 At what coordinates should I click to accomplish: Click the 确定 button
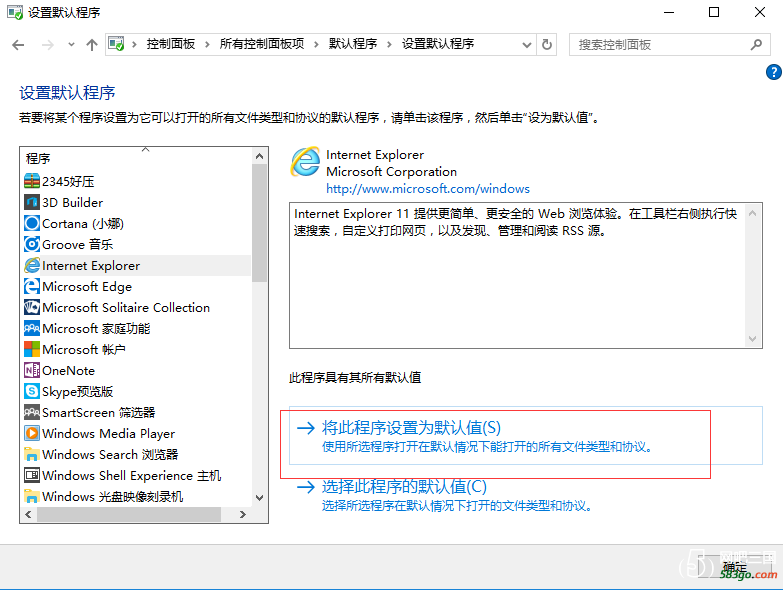[x=735, y=567]
